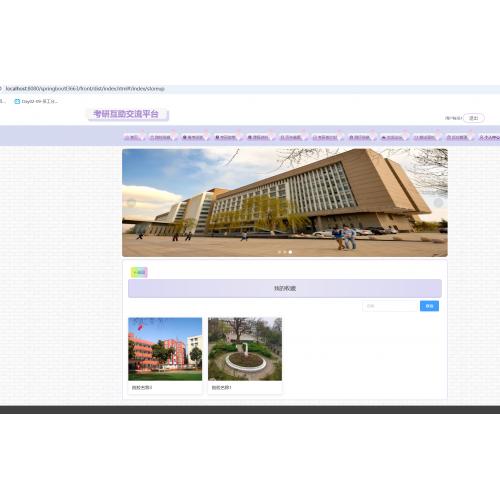Select the first carousel indicator dot
500x500 pixels.
279,252
